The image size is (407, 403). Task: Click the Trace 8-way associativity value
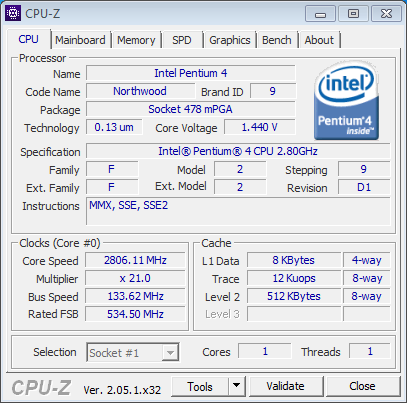tap(367, 278)
